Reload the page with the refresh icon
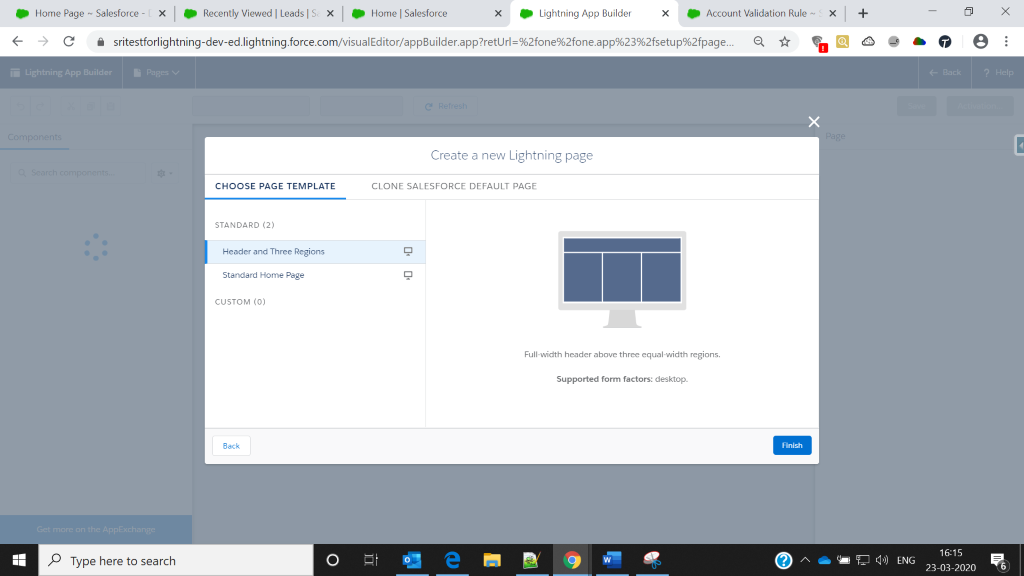The width and height of the screenshot is (1024, 576). coord(69,42)
